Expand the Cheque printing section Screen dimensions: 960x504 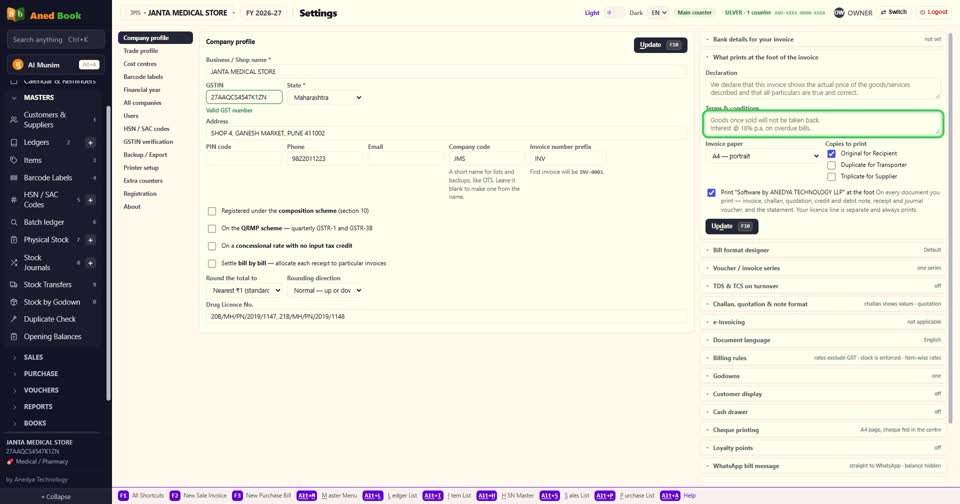tap(824, 430)
